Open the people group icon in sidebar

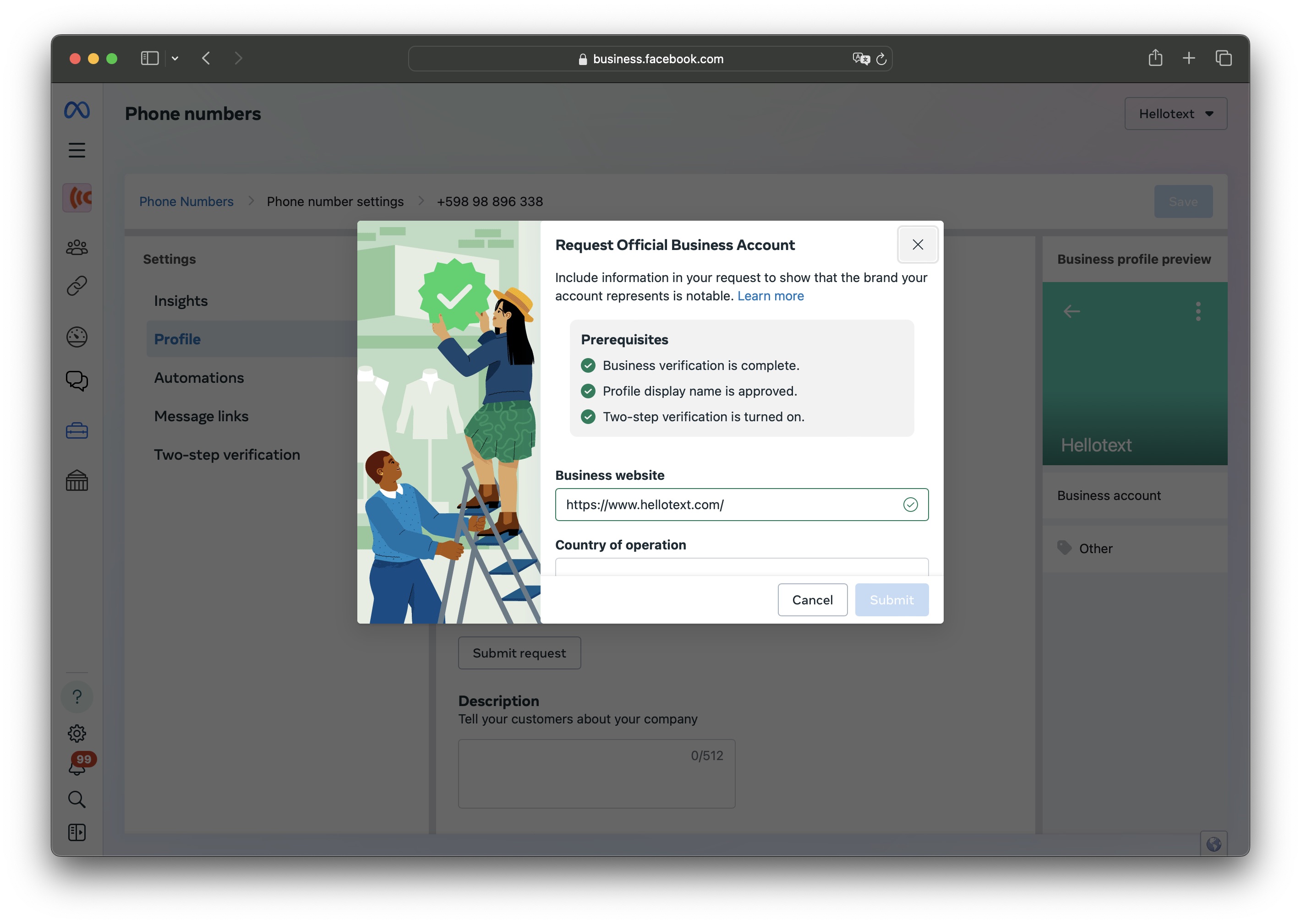click(77, 247)
